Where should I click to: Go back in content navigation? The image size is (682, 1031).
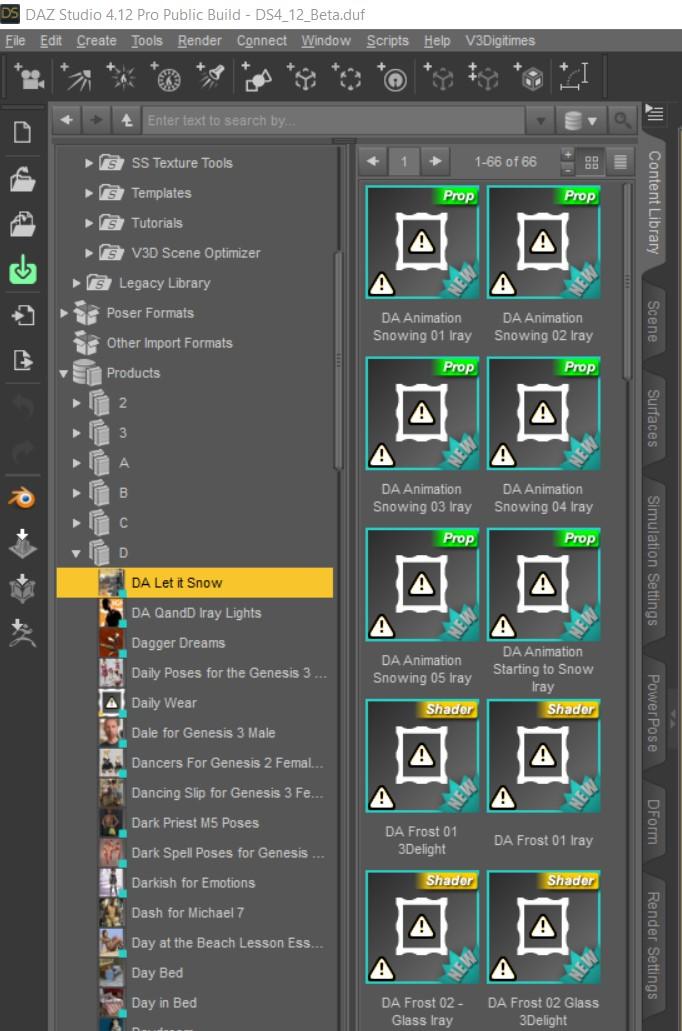point(66,120)
